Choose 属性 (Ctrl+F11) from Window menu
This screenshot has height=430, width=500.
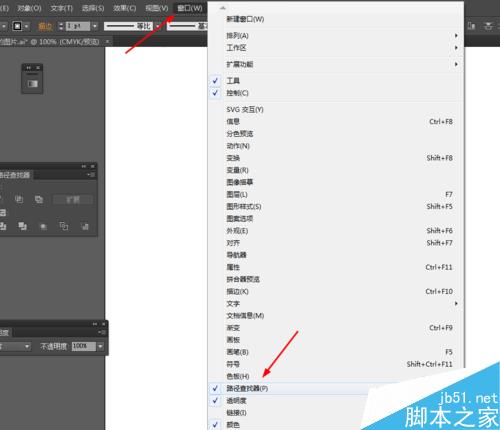click(336, 267)
